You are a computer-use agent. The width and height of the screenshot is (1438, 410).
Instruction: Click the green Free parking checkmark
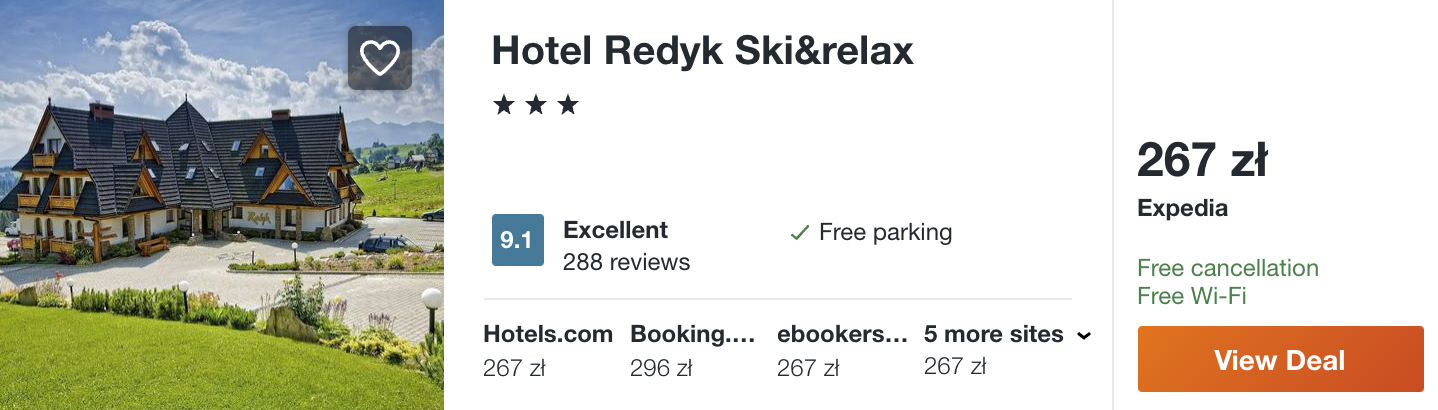(799, 233)
